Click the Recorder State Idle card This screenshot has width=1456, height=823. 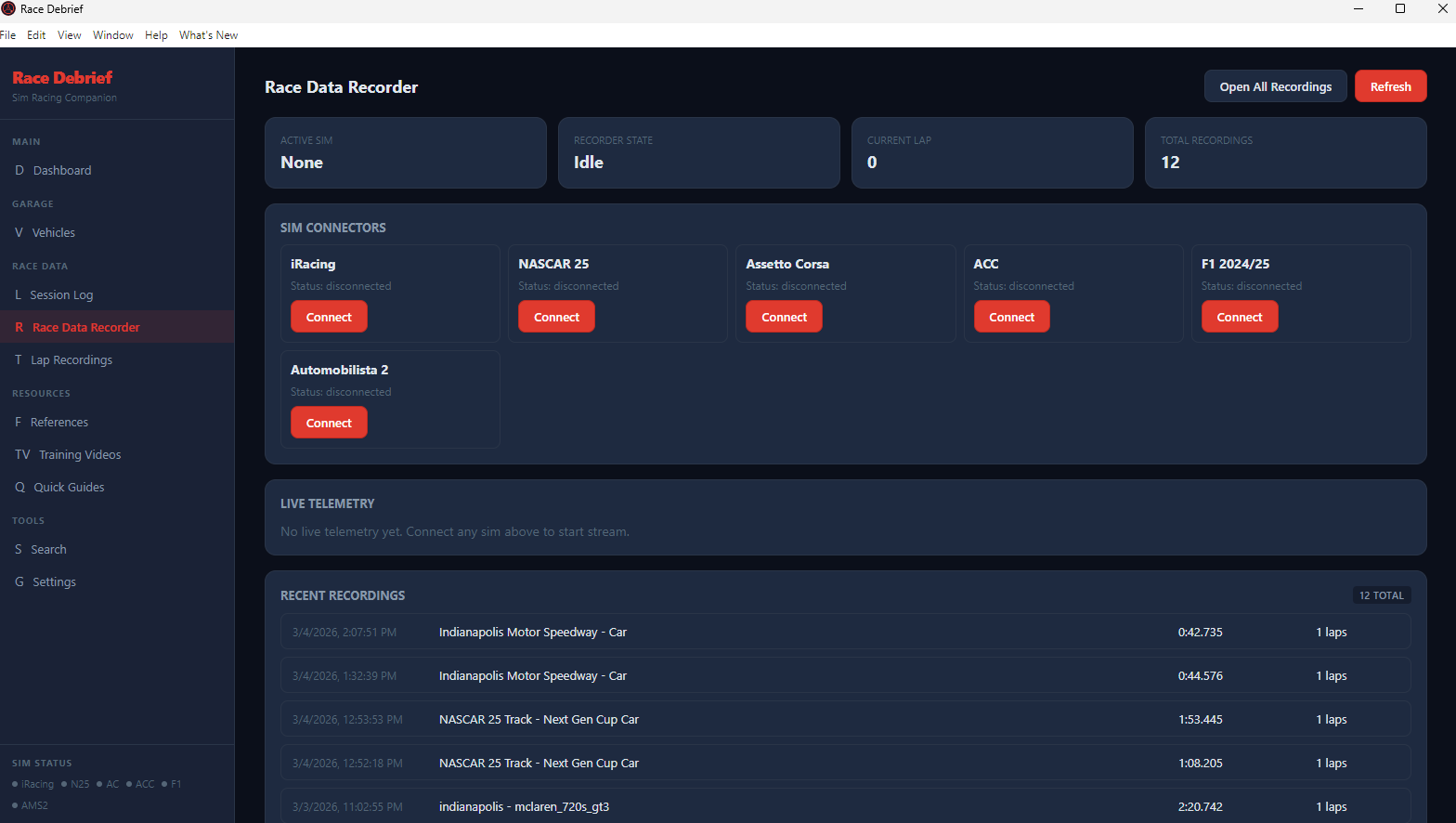[699, 152]
